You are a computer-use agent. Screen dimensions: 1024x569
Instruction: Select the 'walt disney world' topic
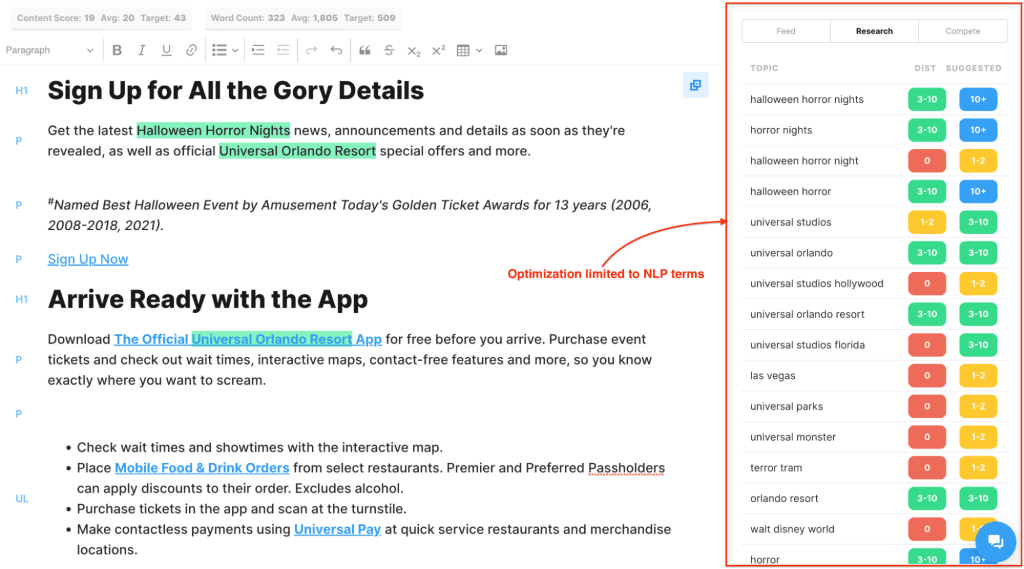coord(792,529)
